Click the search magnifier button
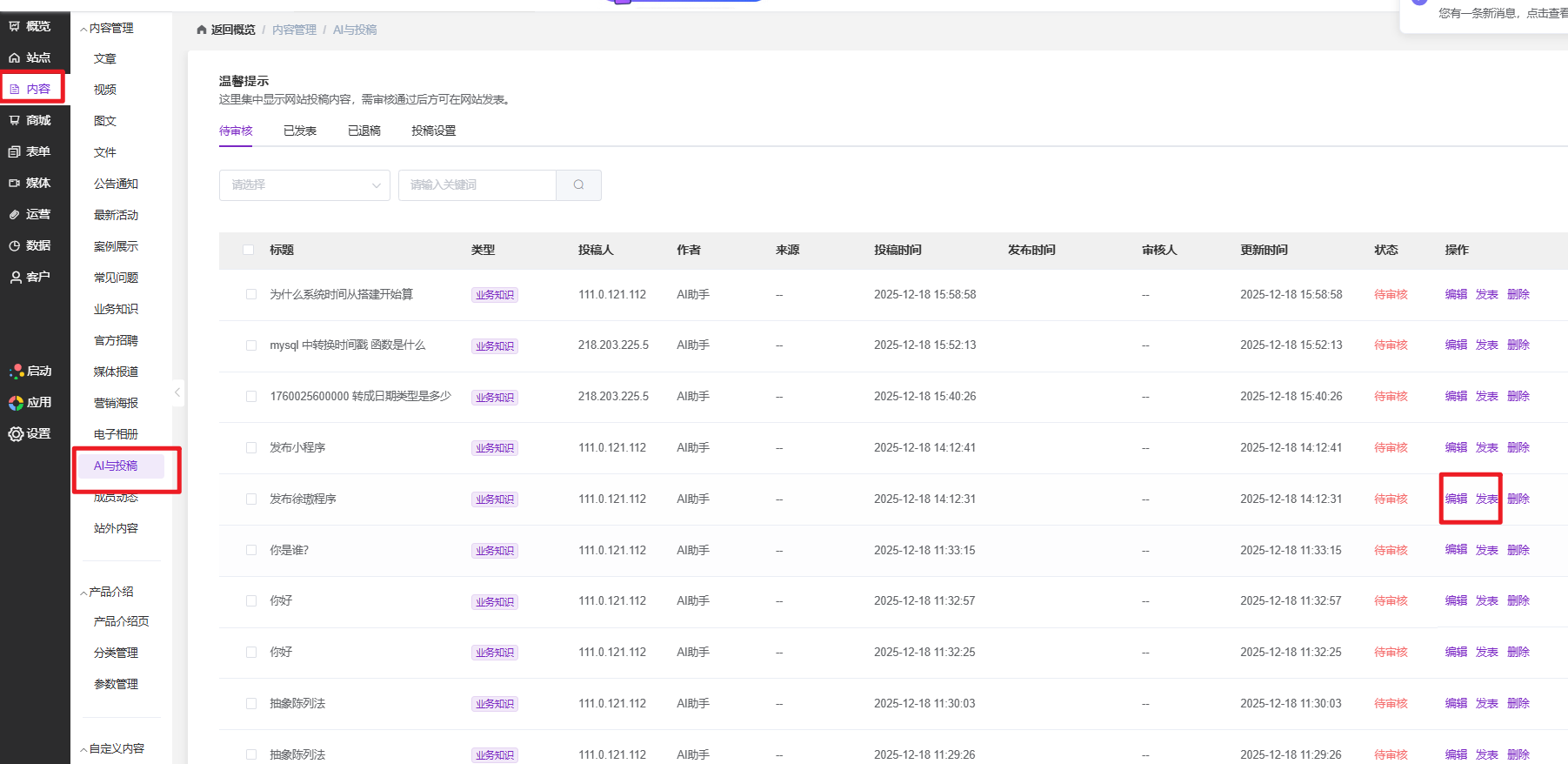 click(x=578, y=184)
